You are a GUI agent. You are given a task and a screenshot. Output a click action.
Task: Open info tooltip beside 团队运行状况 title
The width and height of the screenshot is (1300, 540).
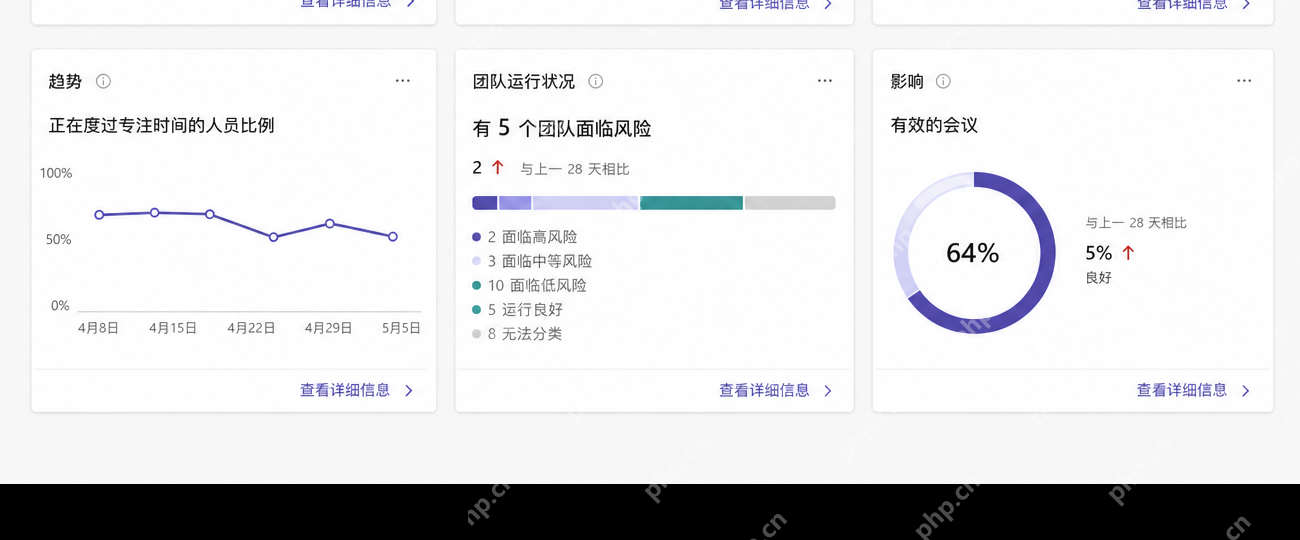tap(596, 81)
